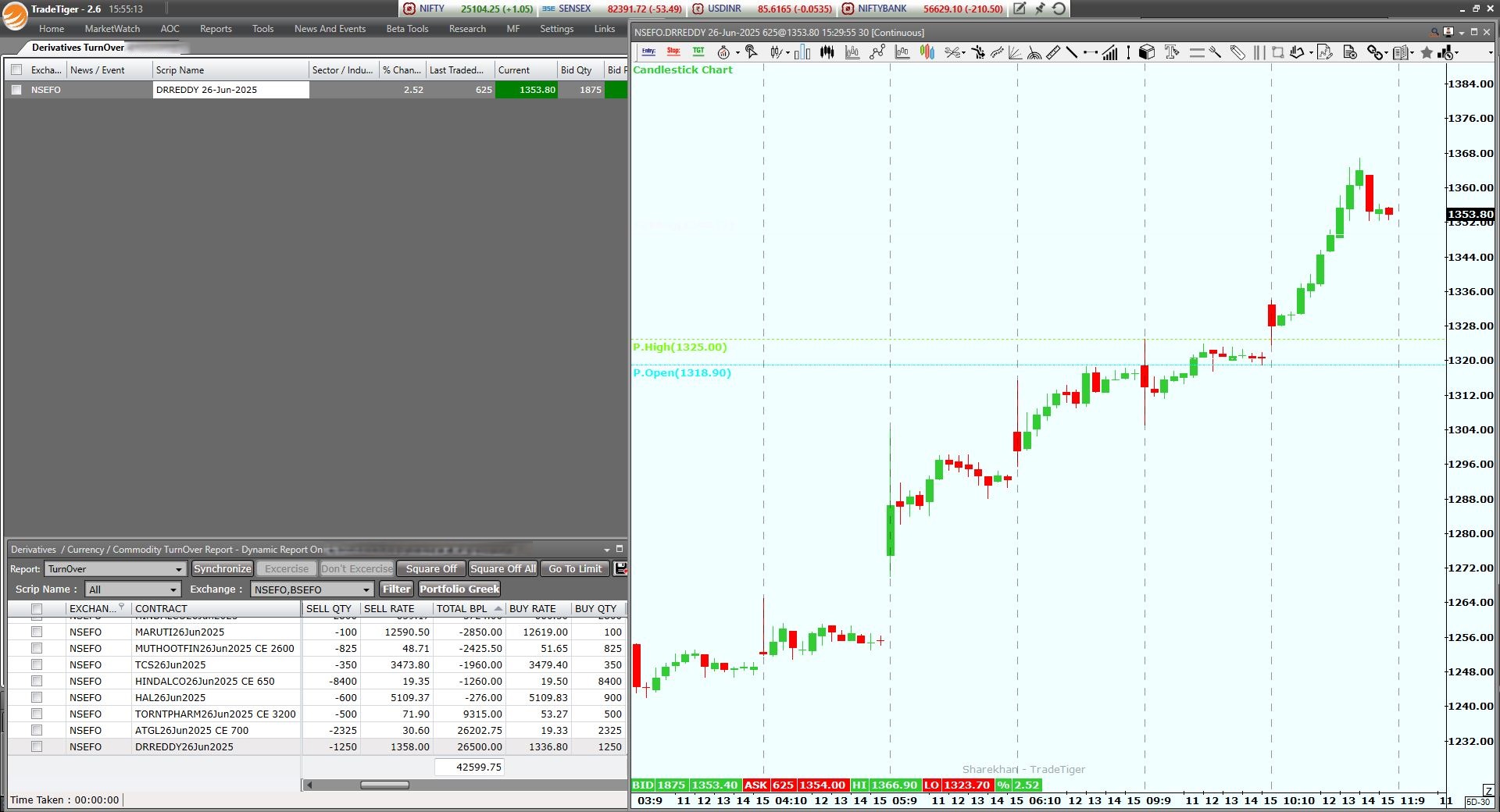Select the colored green-blue candles icon
This screenshot has height=812, width=1500.
click(927, 52)
